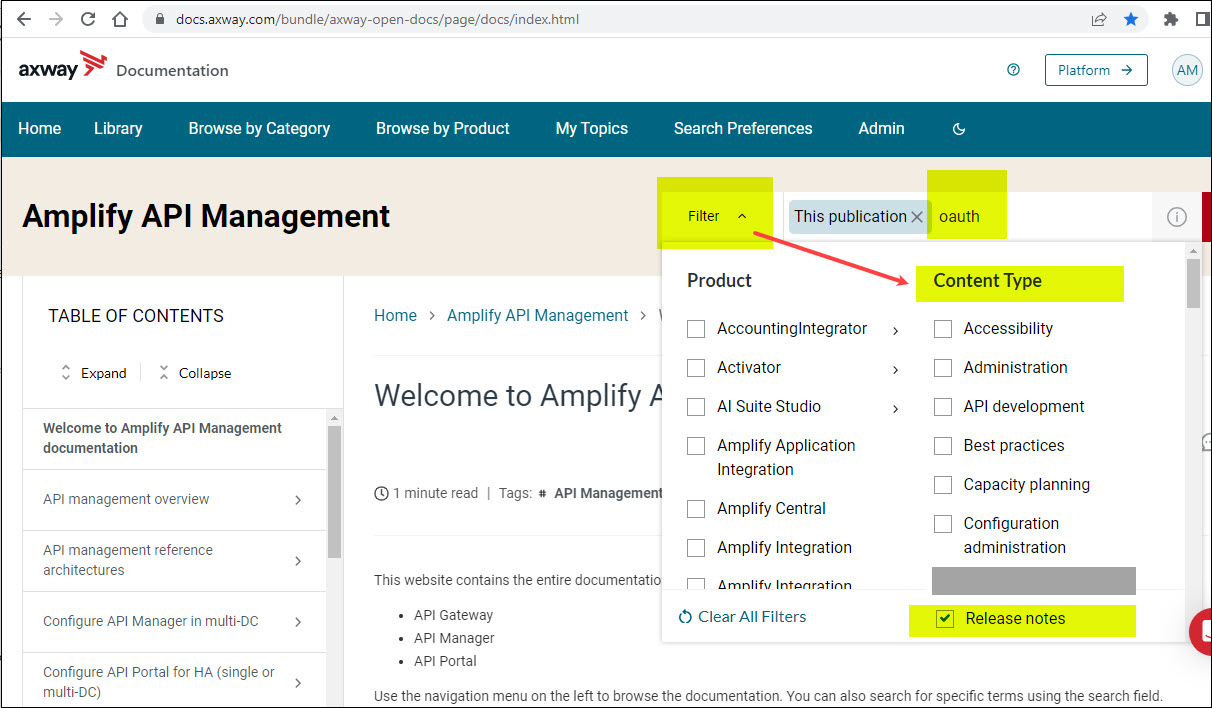Open the help question mark icon
The width and height of the screenshot is (1212, 708).
point(1013,70)
